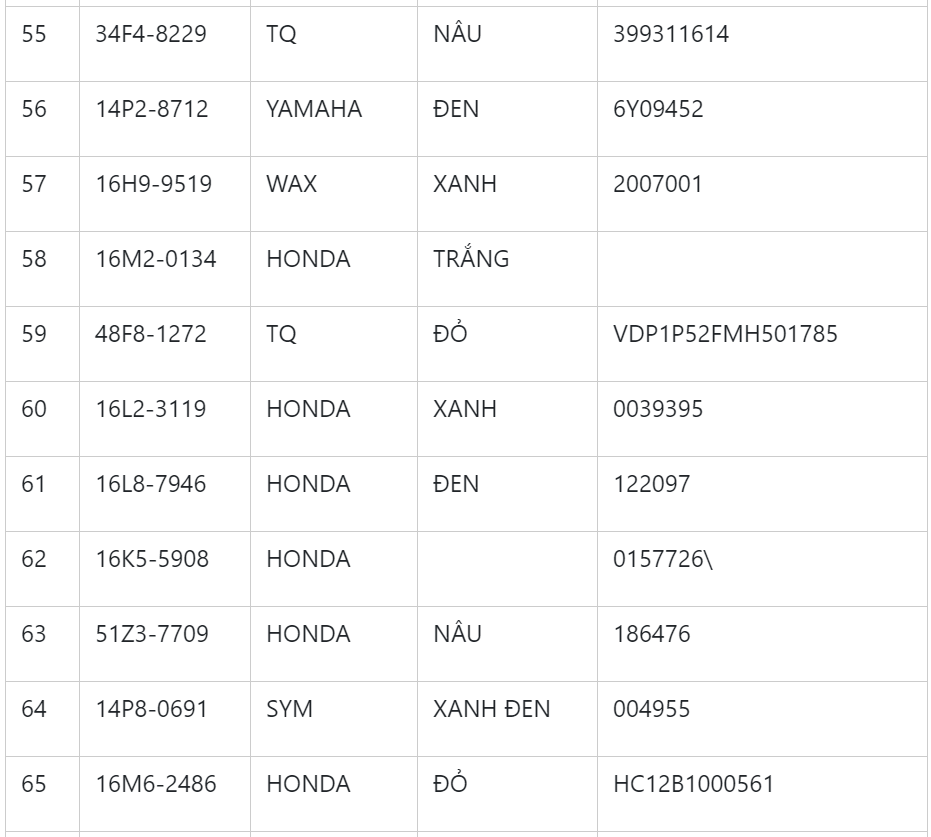
Task: Select license plate 51Z3-7709
Action: pos(152,634)
